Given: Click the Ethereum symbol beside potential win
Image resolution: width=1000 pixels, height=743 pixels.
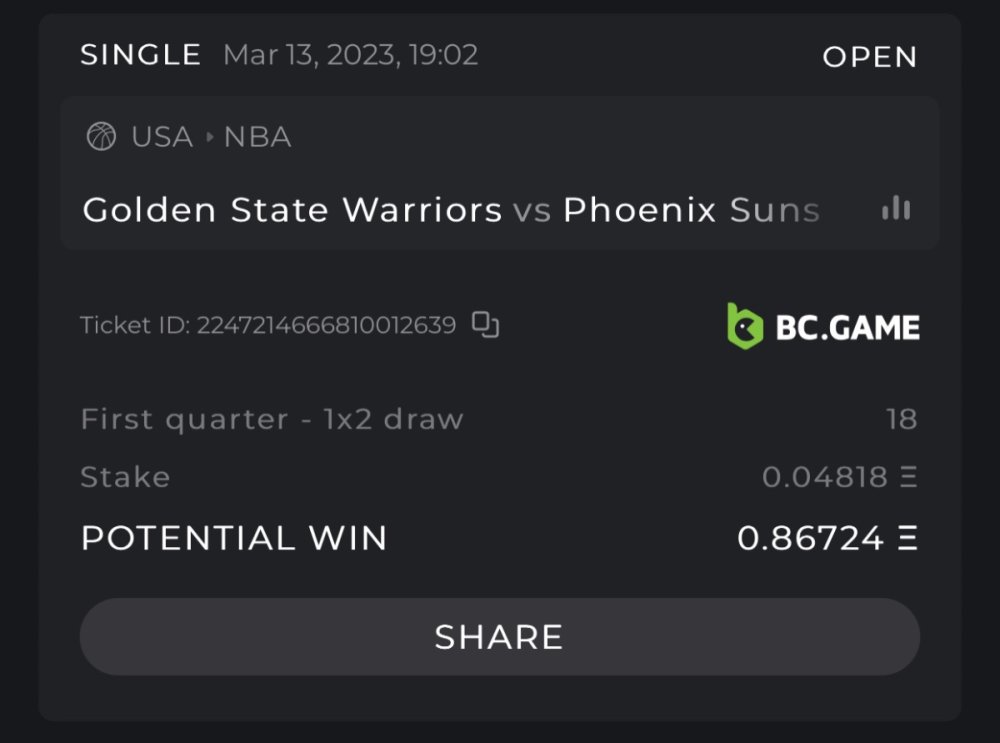Looking at the screenshot, I should coord(908,539).
